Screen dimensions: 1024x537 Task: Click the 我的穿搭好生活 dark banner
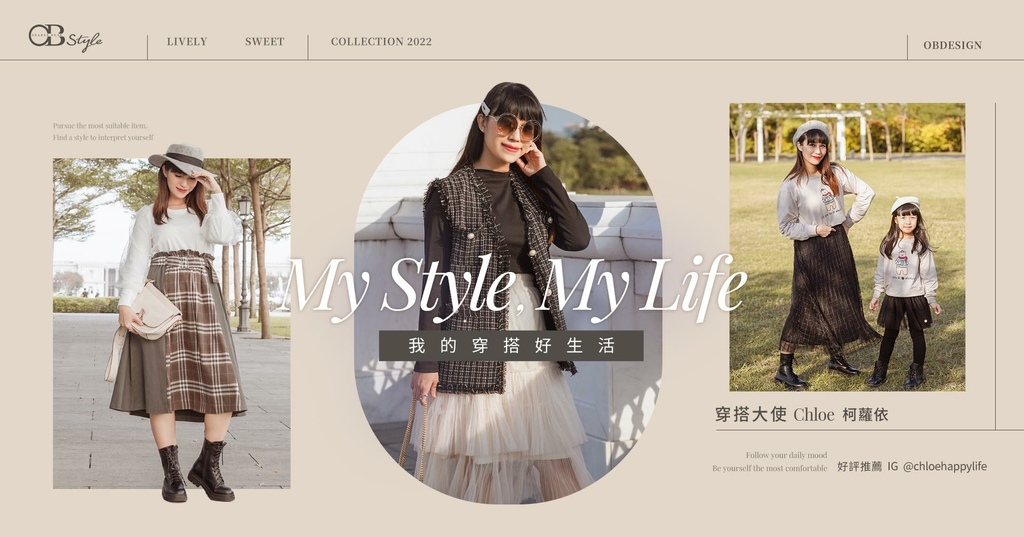click(511, 346)
